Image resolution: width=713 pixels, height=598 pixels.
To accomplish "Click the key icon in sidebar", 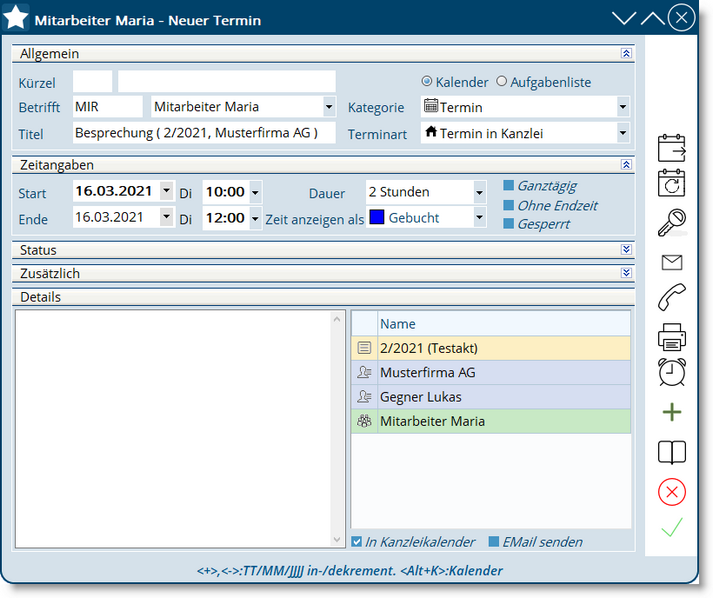I will [672, 222].
